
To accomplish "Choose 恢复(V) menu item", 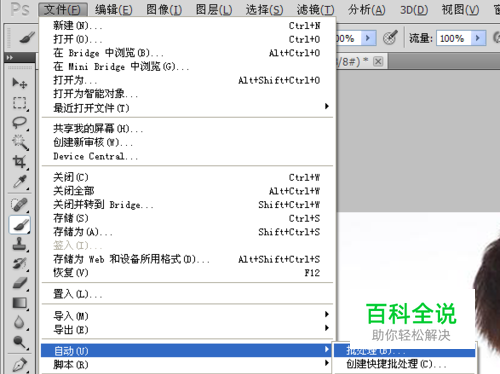I will tap(187, 273).
